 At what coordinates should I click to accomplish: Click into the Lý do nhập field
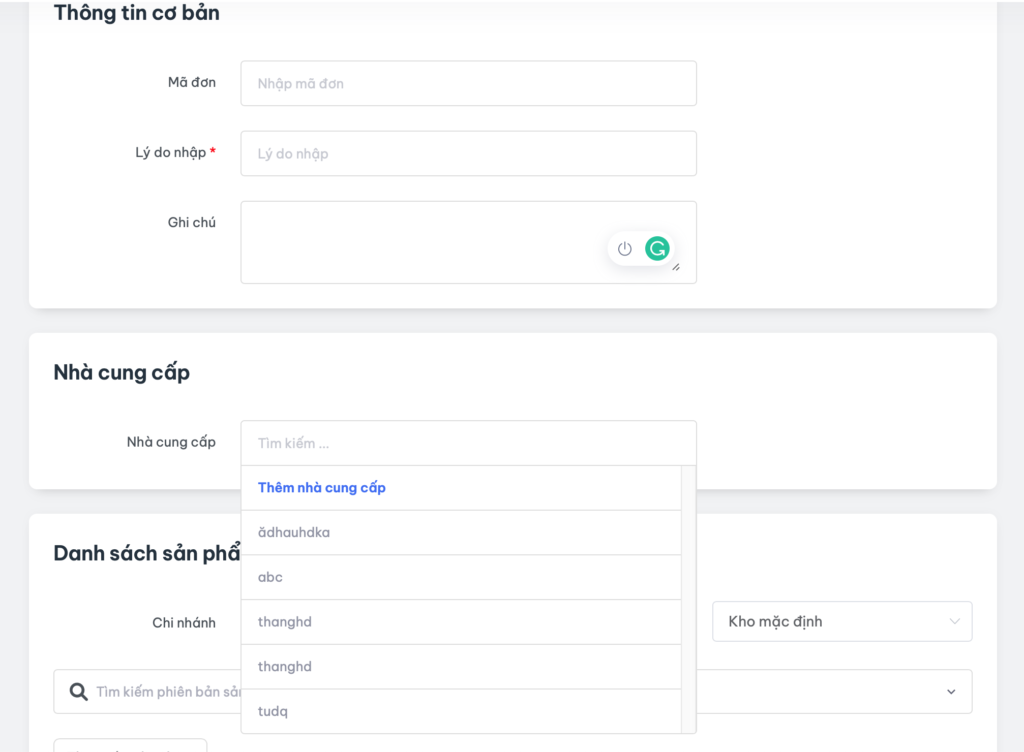click(468, 154)
